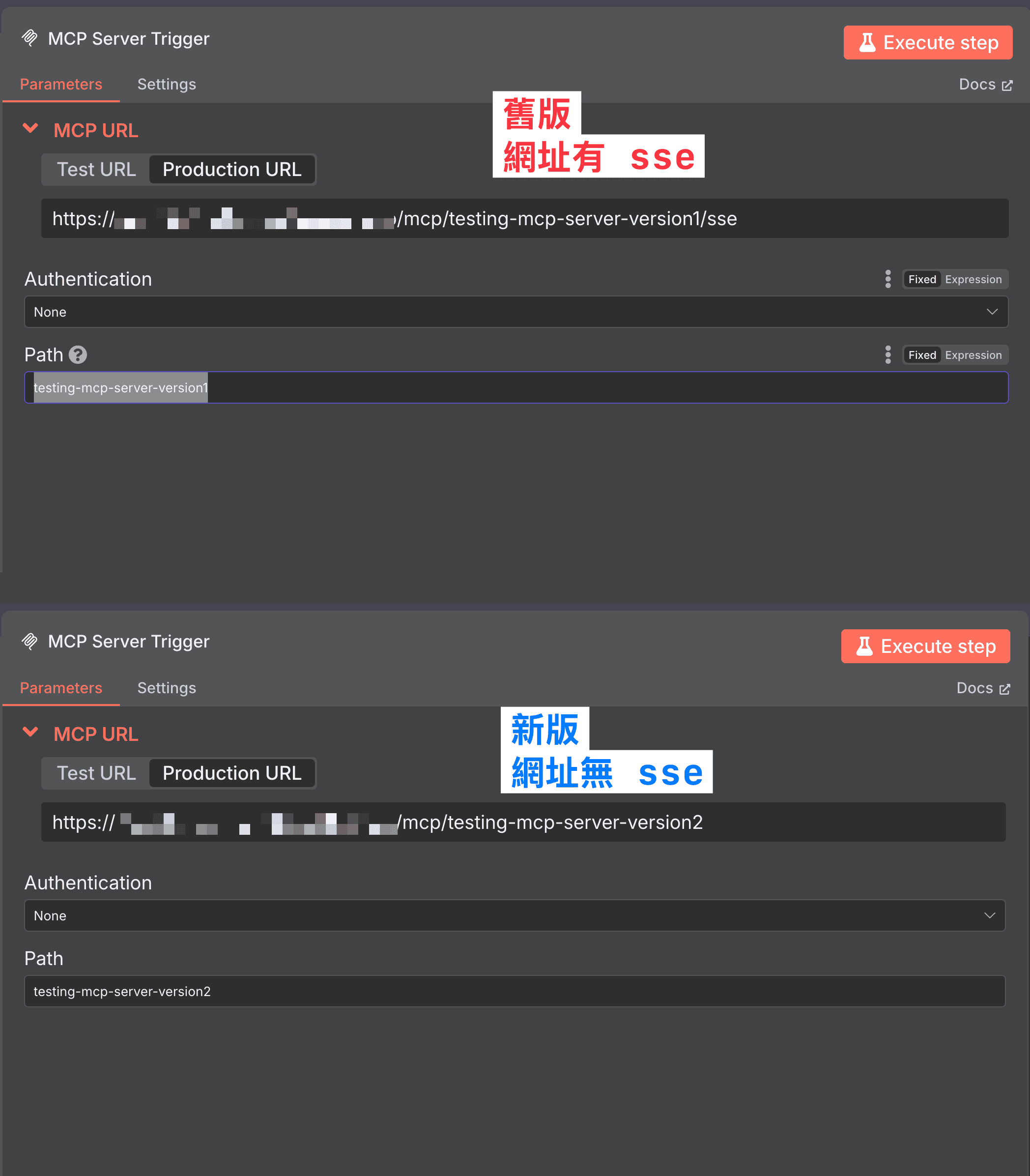
Task: Click the external link icon beside Docs
Action: click(x=1007, y=85)
